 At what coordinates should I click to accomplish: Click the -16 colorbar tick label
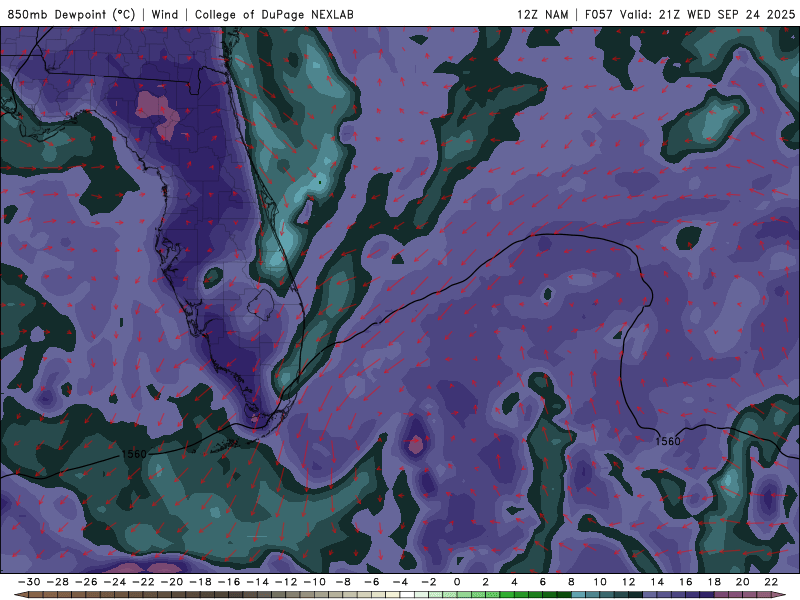pyautogui.click(x=229, y=582)
